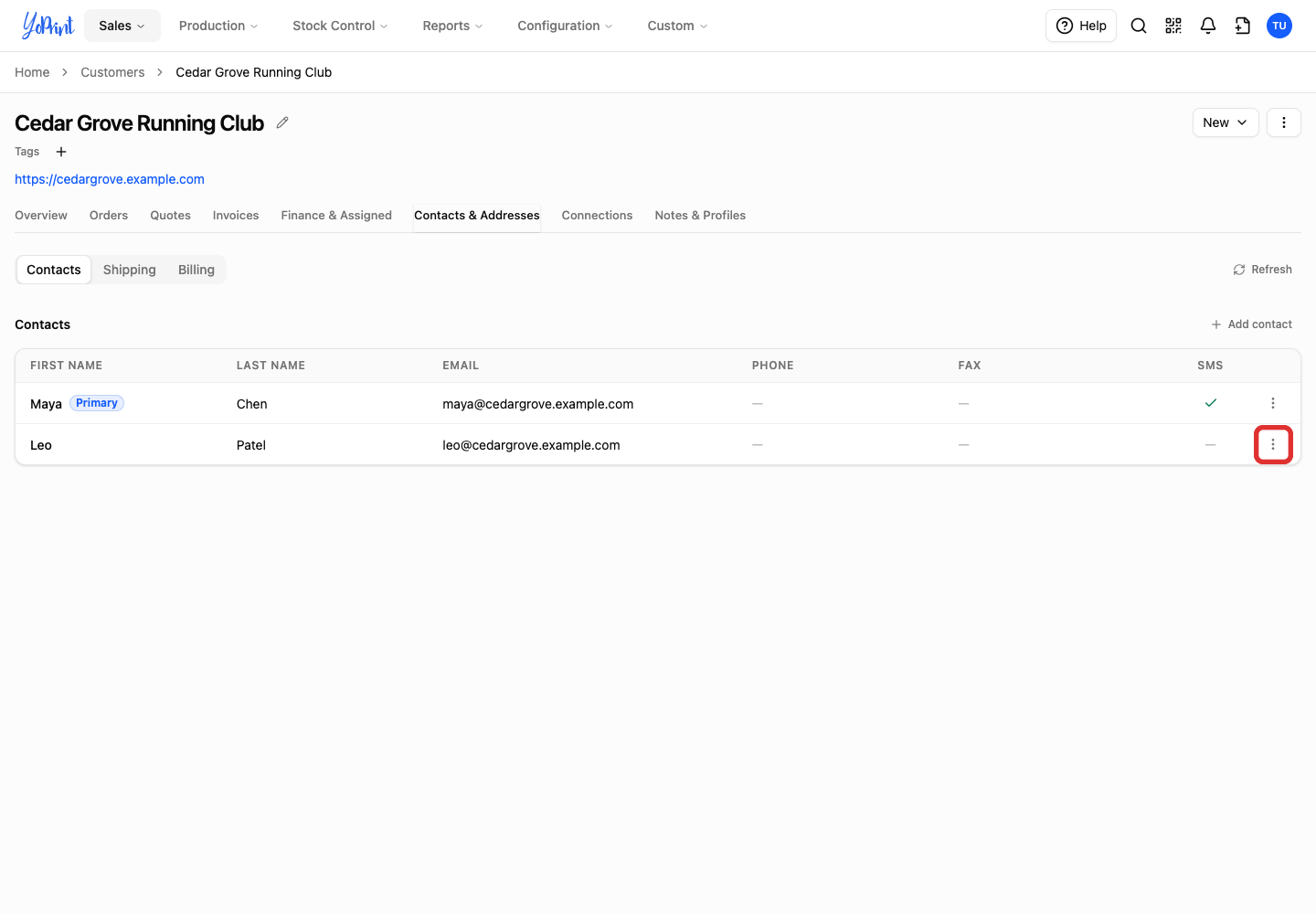Go to Customers breadcrumb

[x=112, y=72]
